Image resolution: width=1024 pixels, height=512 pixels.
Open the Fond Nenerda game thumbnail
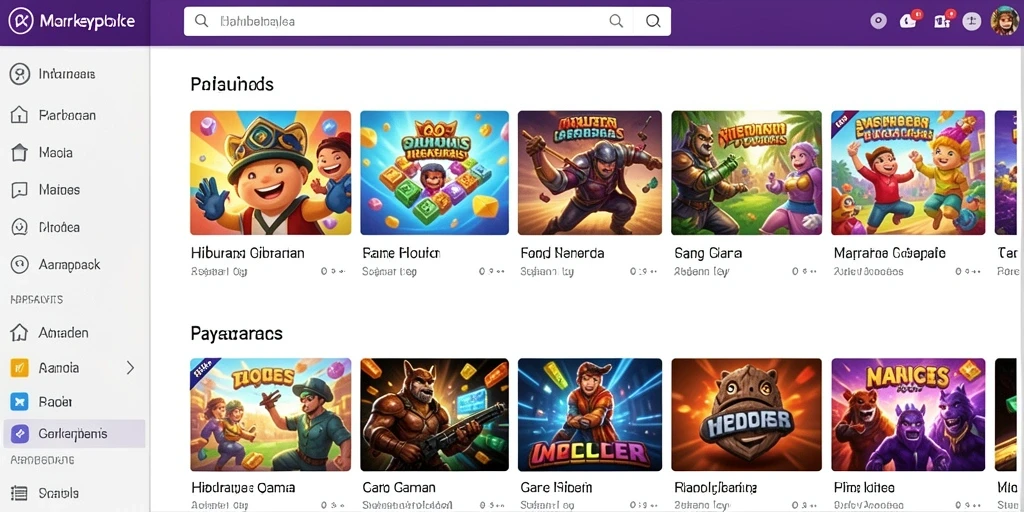tap(590, 172)
